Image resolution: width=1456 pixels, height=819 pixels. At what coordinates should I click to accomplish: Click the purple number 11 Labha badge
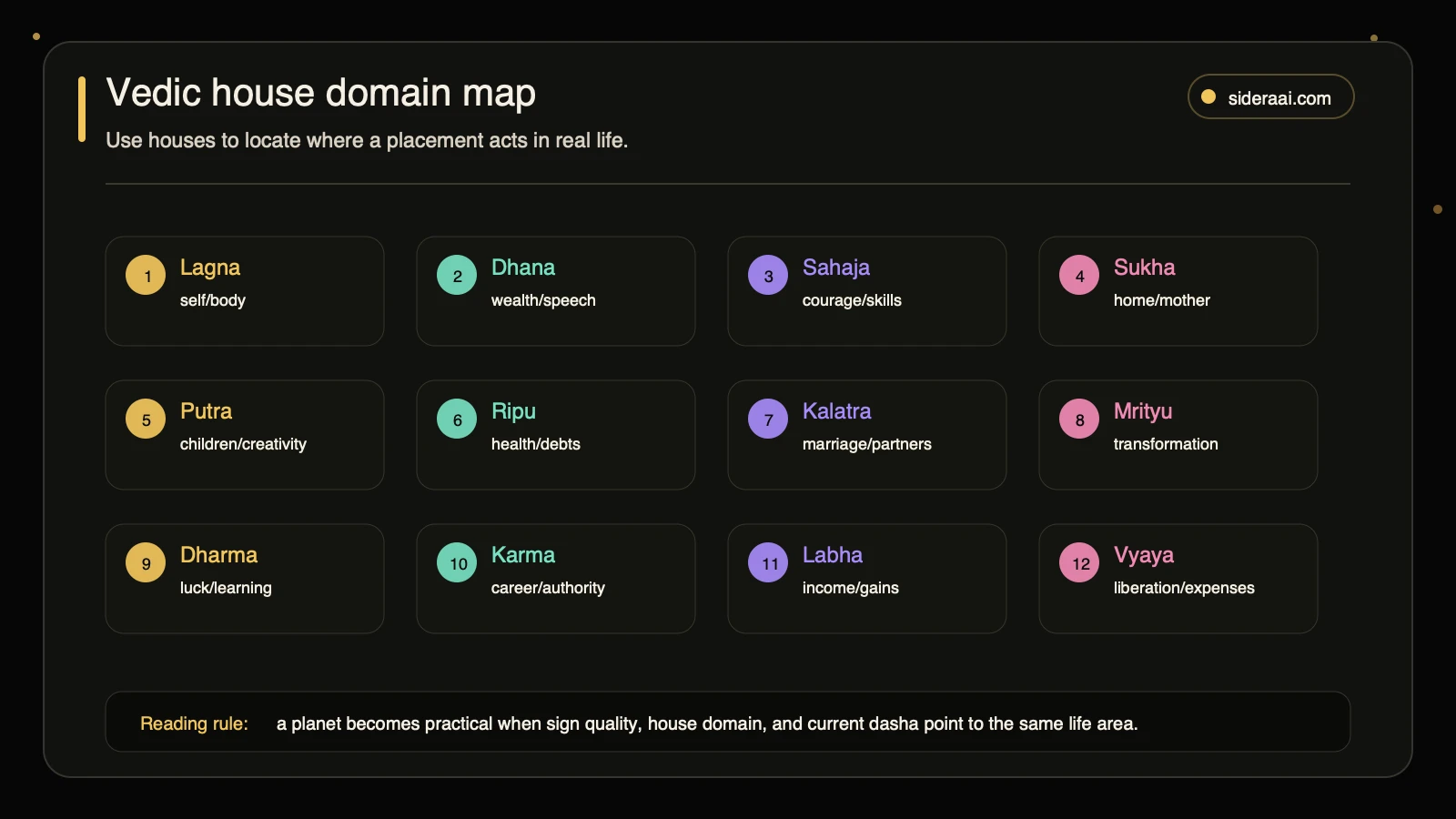coord(768,562)
